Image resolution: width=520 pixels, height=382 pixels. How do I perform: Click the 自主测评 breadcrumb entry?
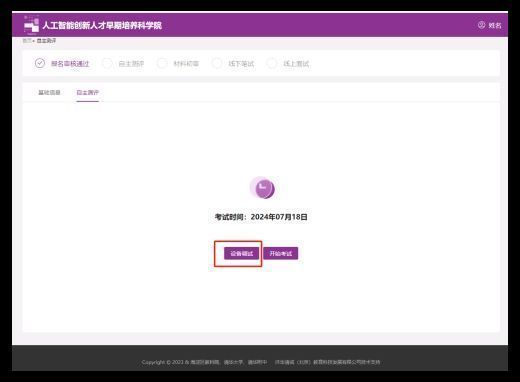[x=46, y=41]
